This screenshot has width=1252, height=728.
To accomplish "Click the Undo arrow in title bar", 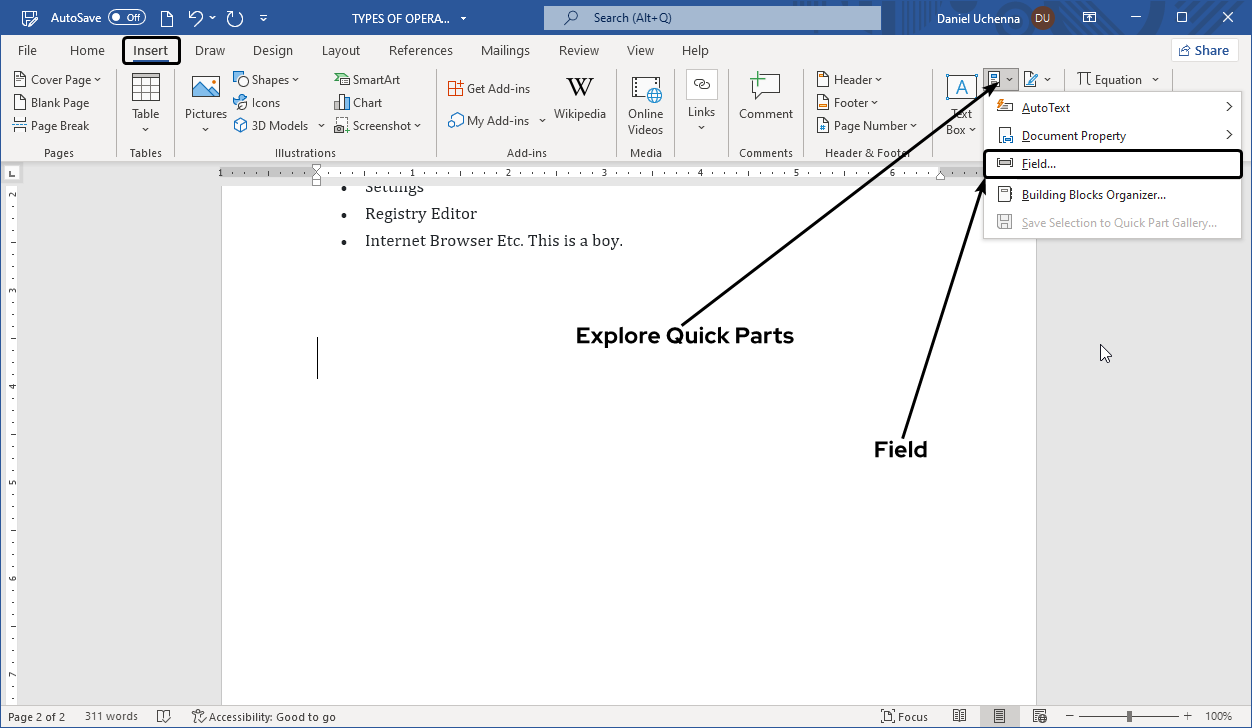I will 196,18.
